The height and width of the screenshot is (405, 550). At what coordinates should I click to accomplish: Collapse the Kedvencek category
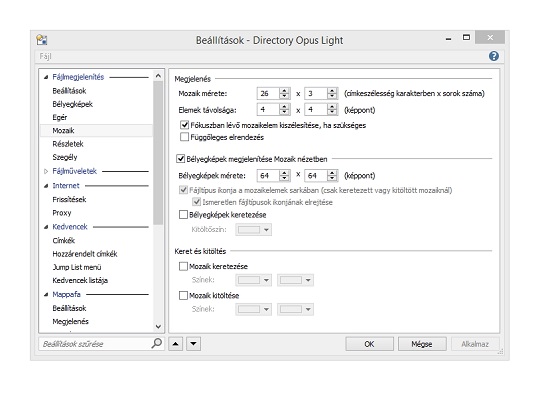point(46,227)
